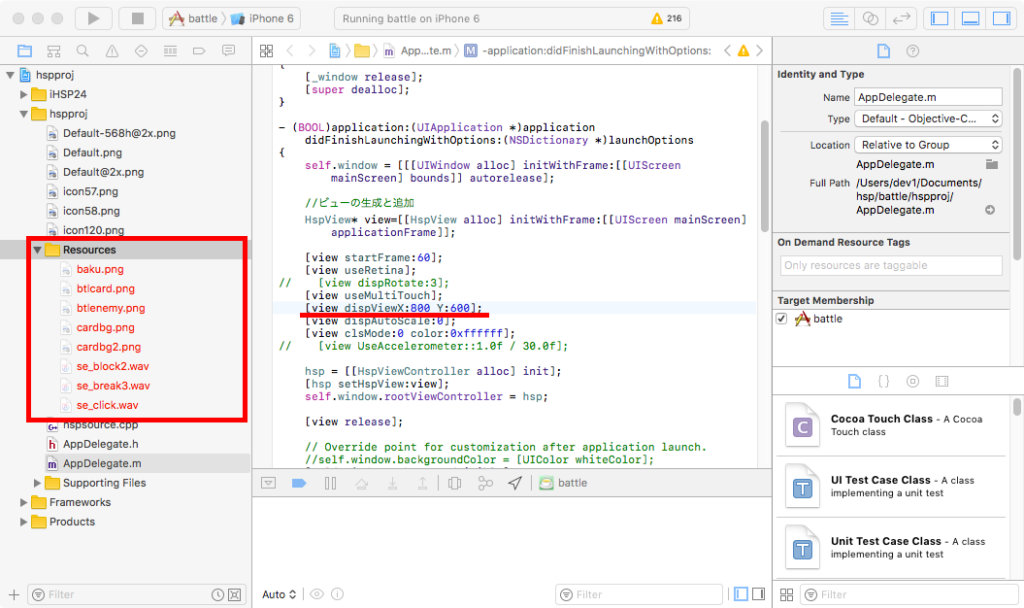Viewport: 1024px width, 608px height.
Task: Toggle breakpoints activation in the debug bar
Action: pos(300,482)
